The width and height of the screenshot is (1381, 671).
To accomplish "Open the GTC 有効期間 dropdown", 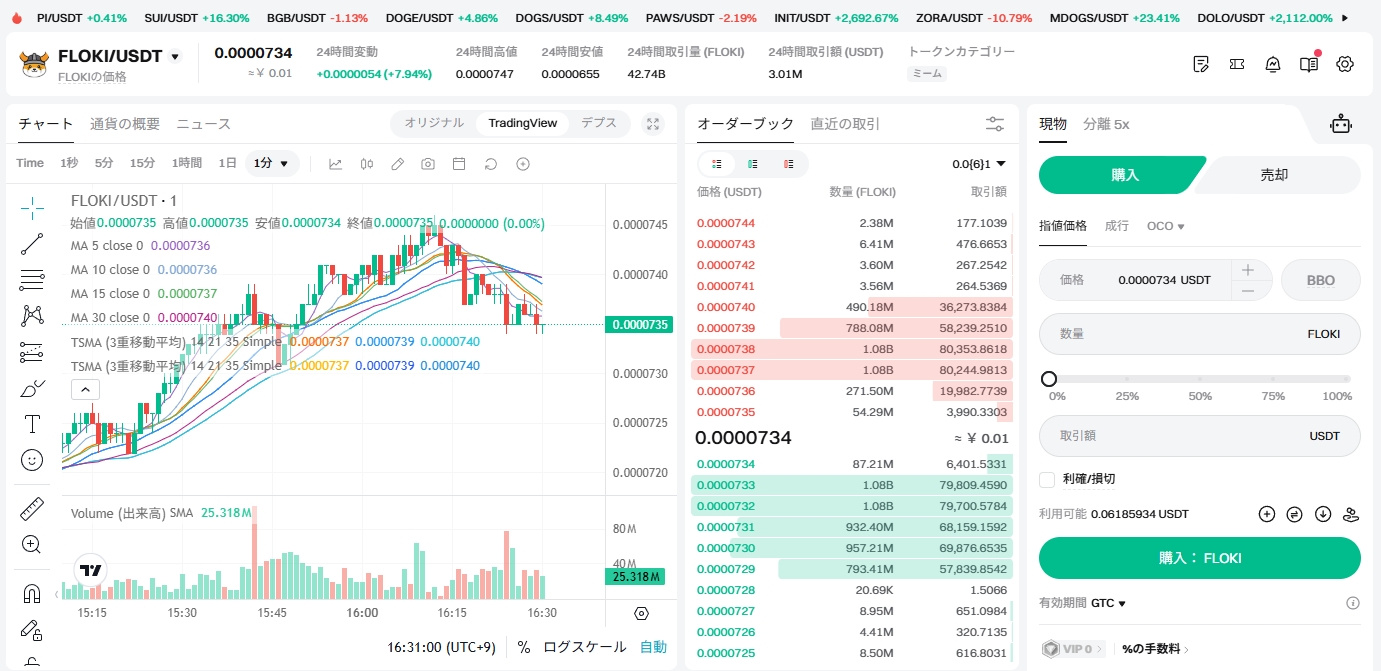I will tap(1108, 603).
